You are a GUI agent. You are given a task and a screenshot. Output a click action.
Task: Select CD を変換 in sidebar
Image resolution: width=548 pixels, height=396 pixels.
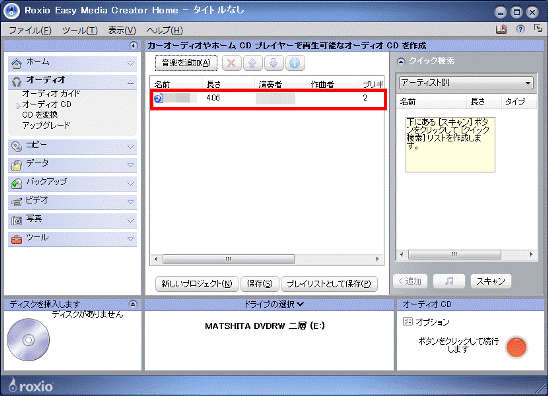(39, 115)
